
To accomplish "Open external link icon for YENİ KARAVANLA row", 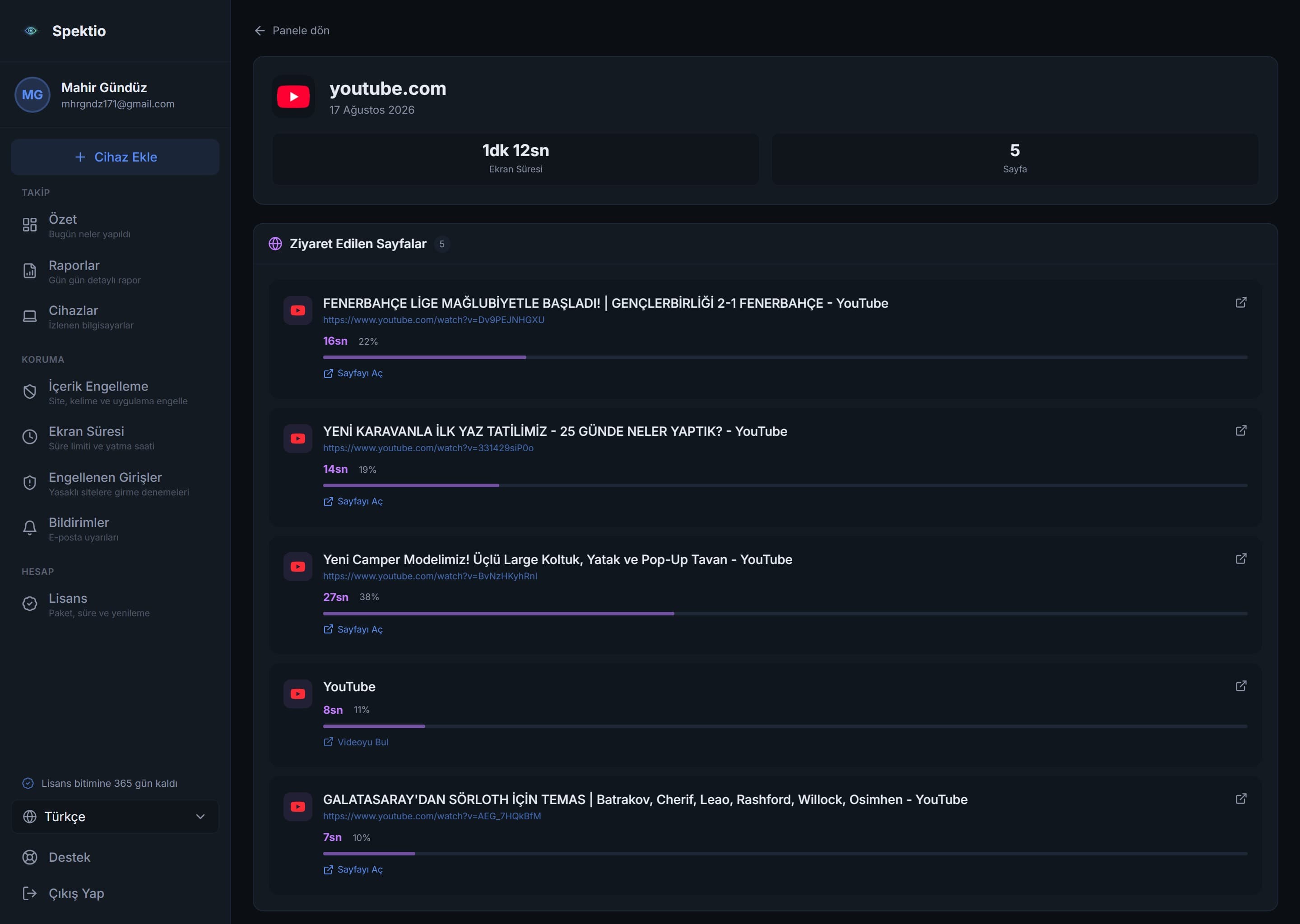I will (1241, 431).
